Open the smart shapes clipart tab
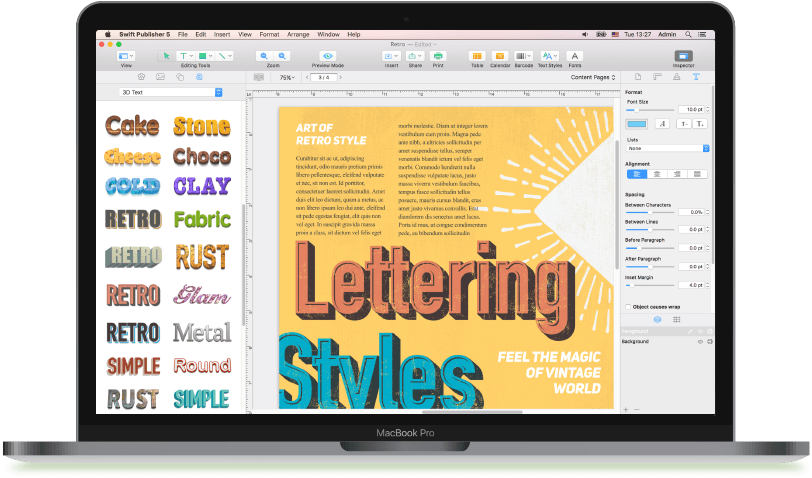The height and width of the screenshot is (478, 812). (141, 77)
